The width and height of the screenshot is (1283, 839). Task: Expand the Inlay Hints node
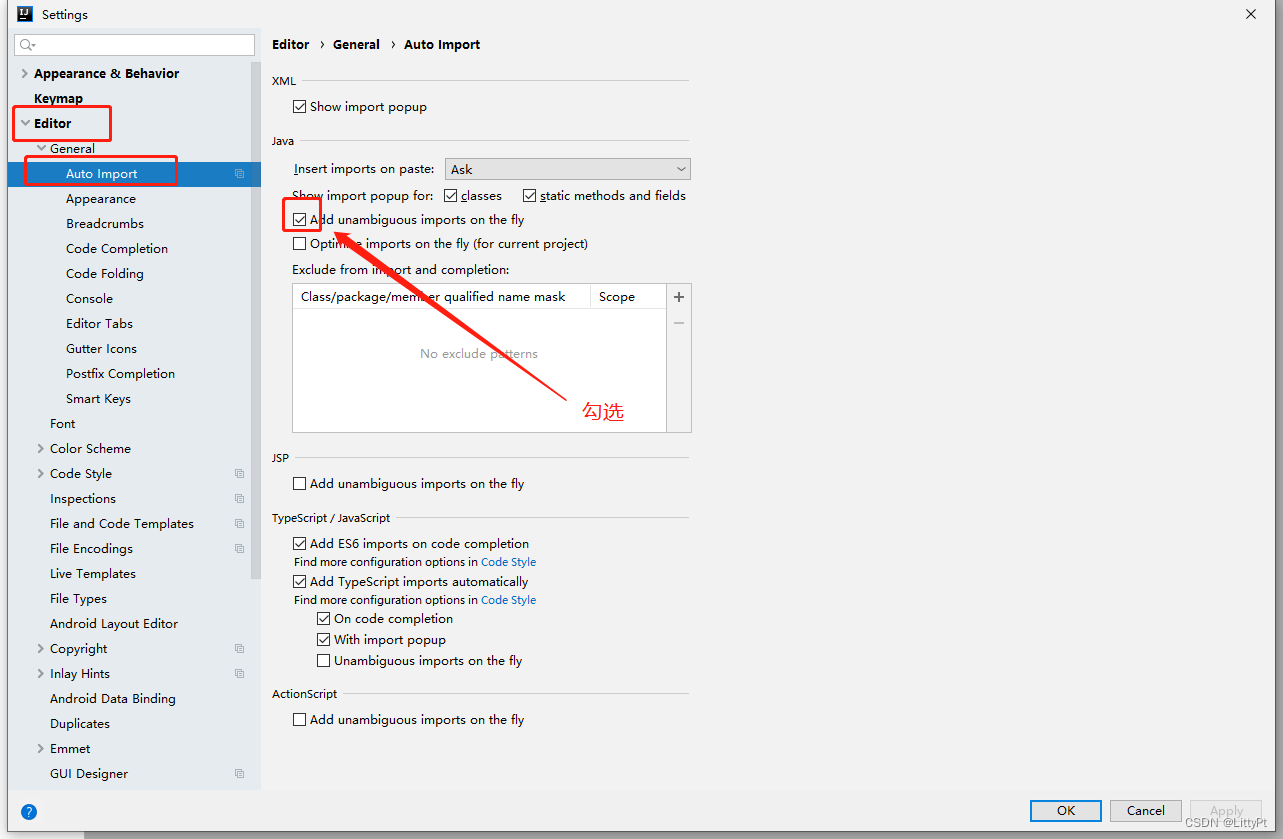[41, 674]
